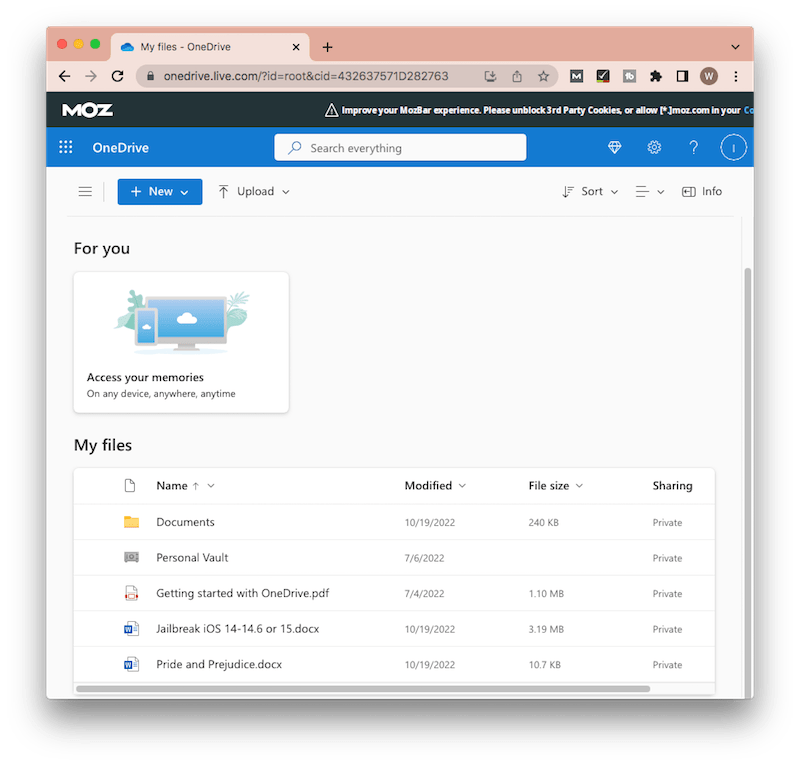Click the MOZ logo
This screenshot has height=765, width=800.
point(87,110)
